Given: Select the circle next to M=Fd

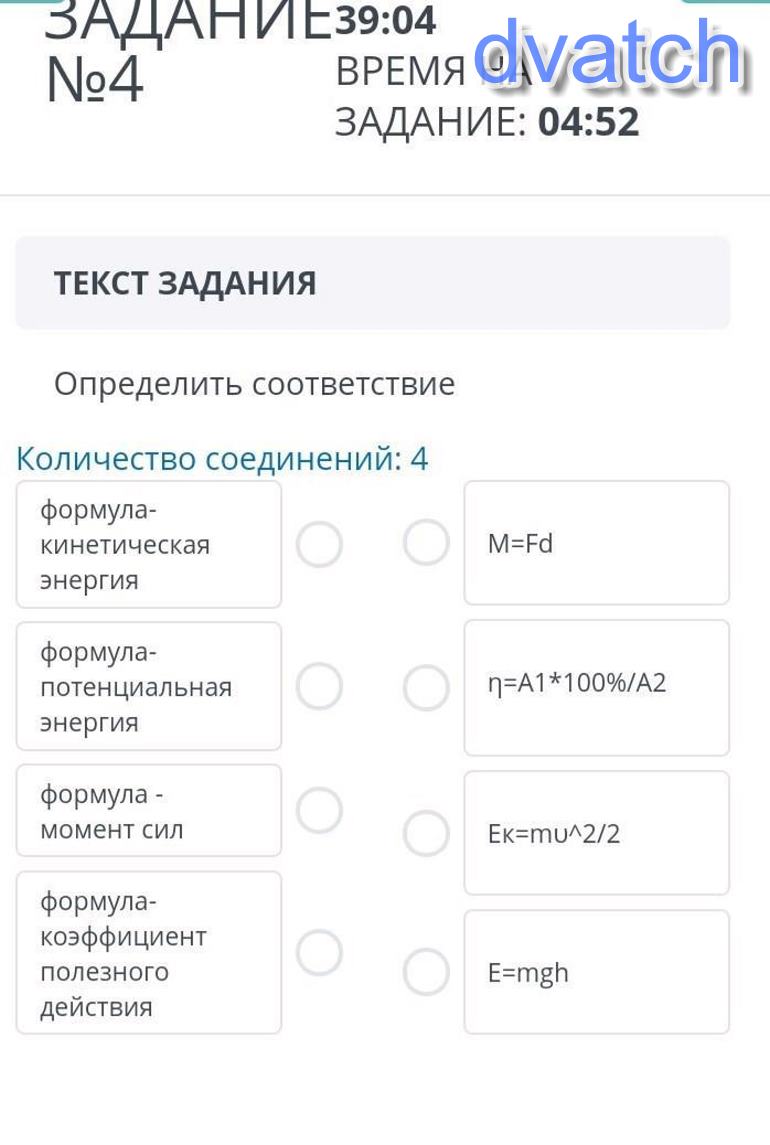Looking at the screenshot, I should point(426,543).
